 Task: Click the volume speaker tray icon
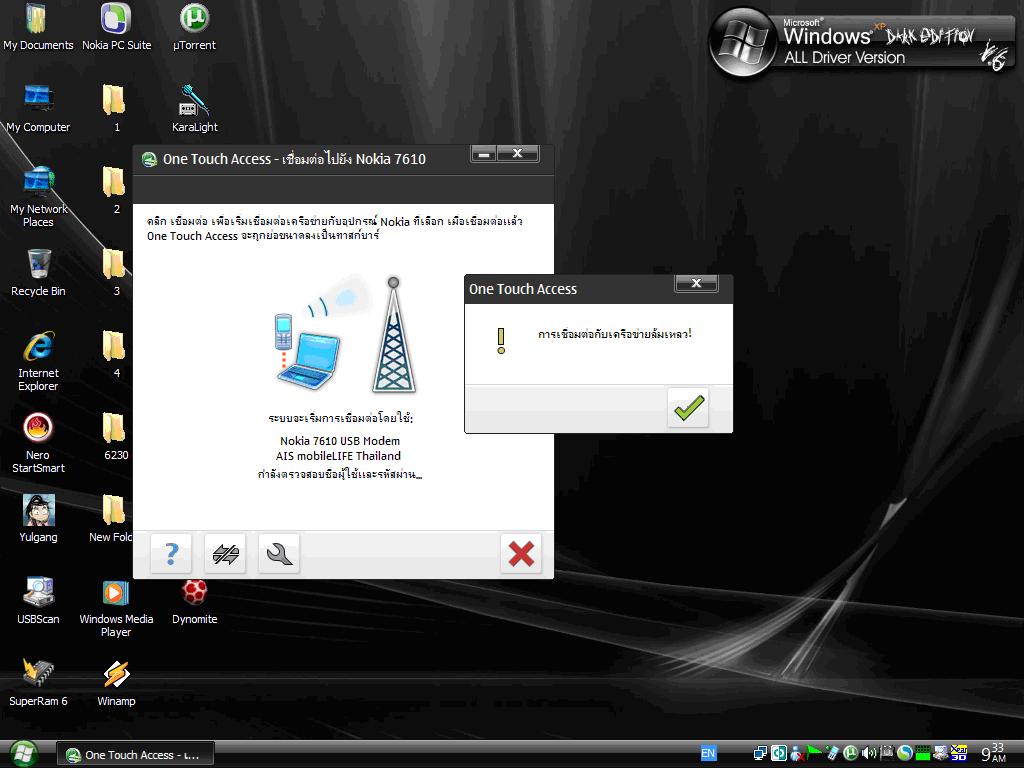pos(869,754)
